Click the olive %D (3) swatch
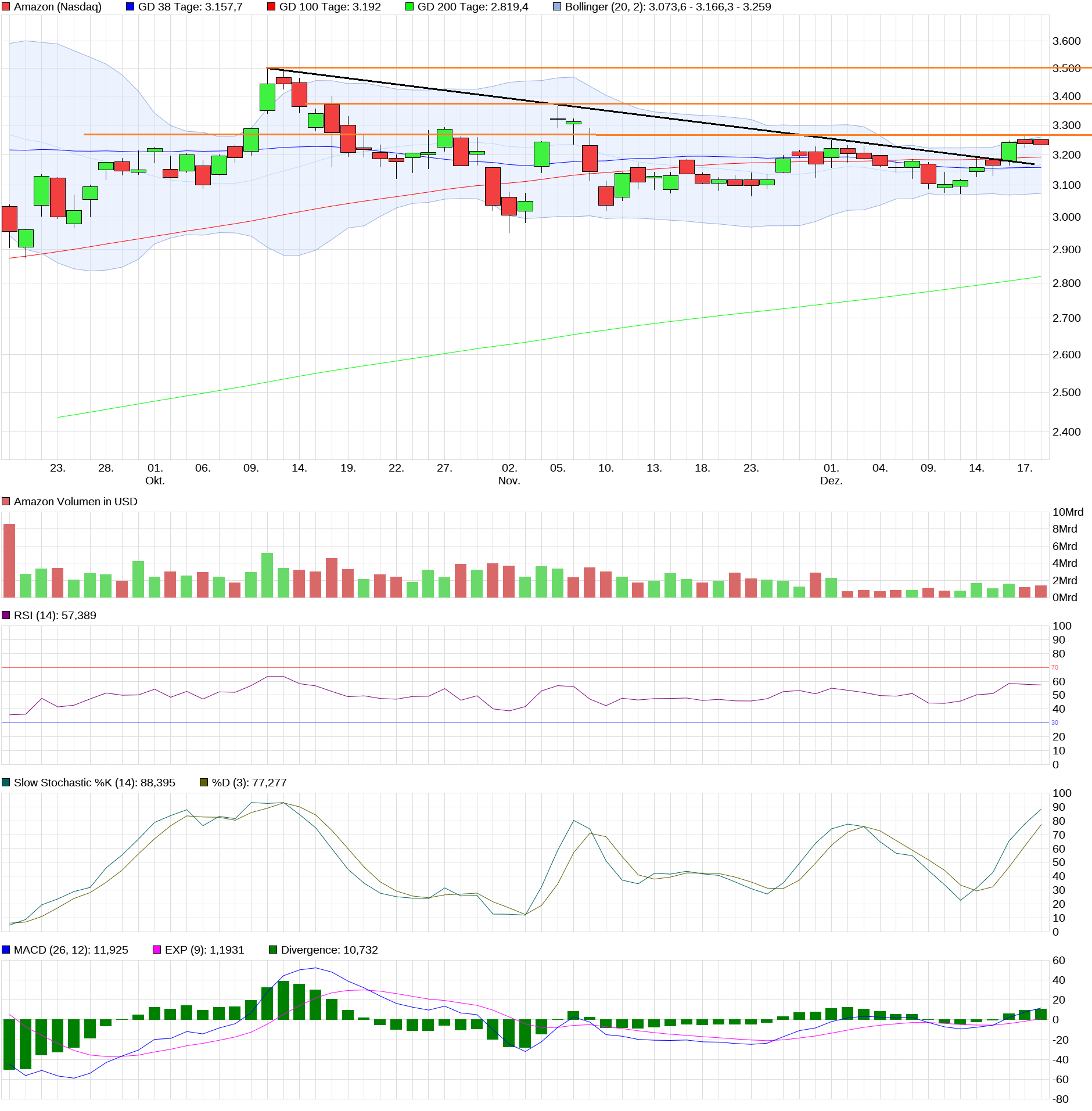The width and height of the screenshot is (1092, 1111). [x=204, y=782]
